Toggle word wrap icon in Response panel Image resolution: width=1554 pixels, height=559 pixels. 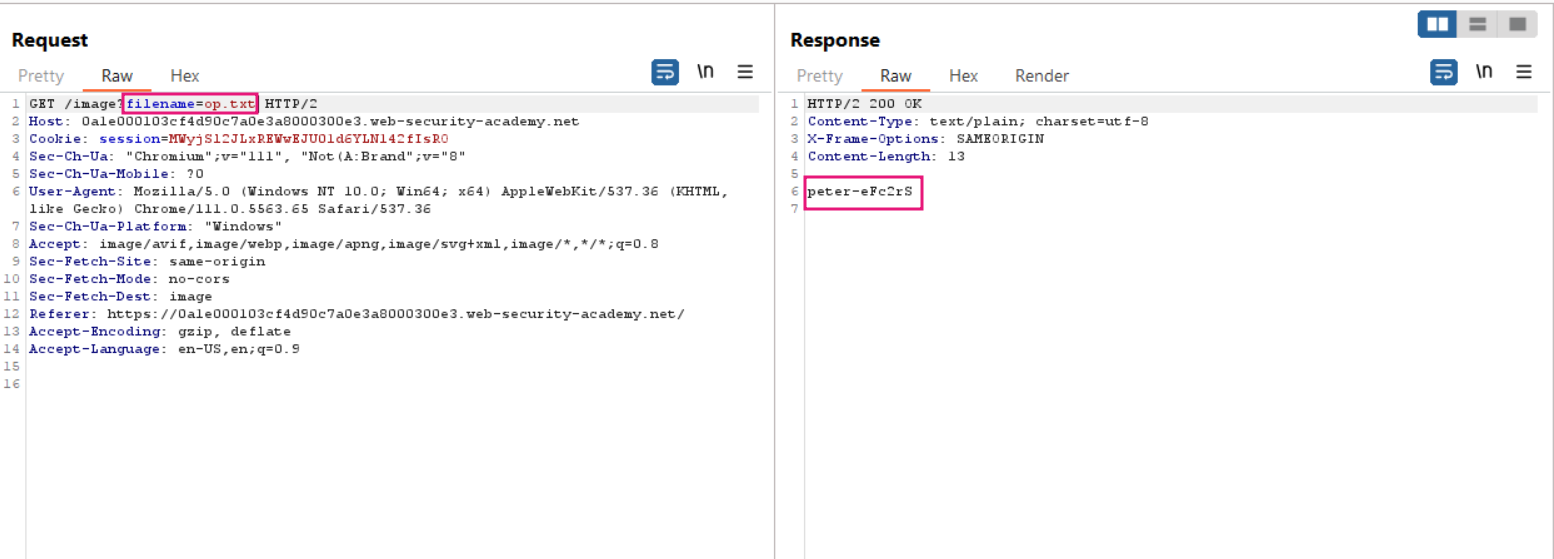[x=1444, y=72]
